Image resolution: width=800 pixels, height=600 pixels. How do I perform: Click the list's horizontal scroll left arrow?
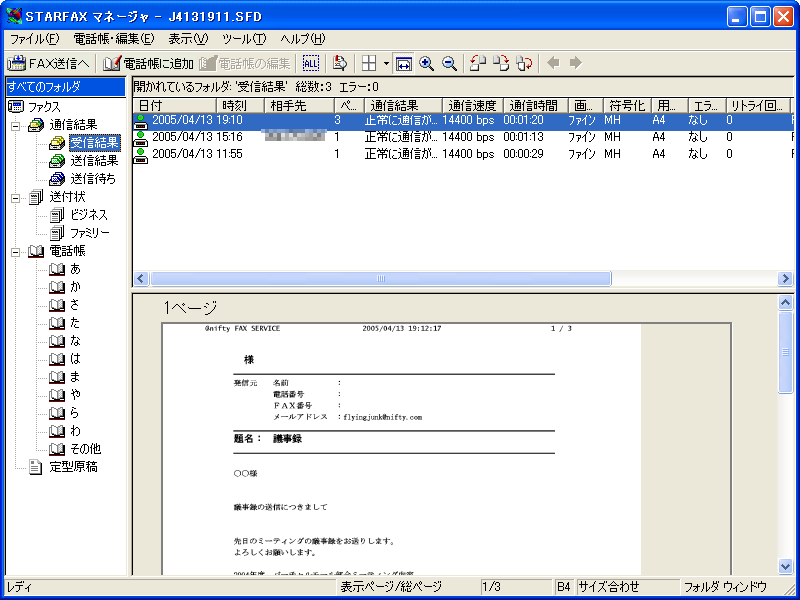[x=141, y=279]
